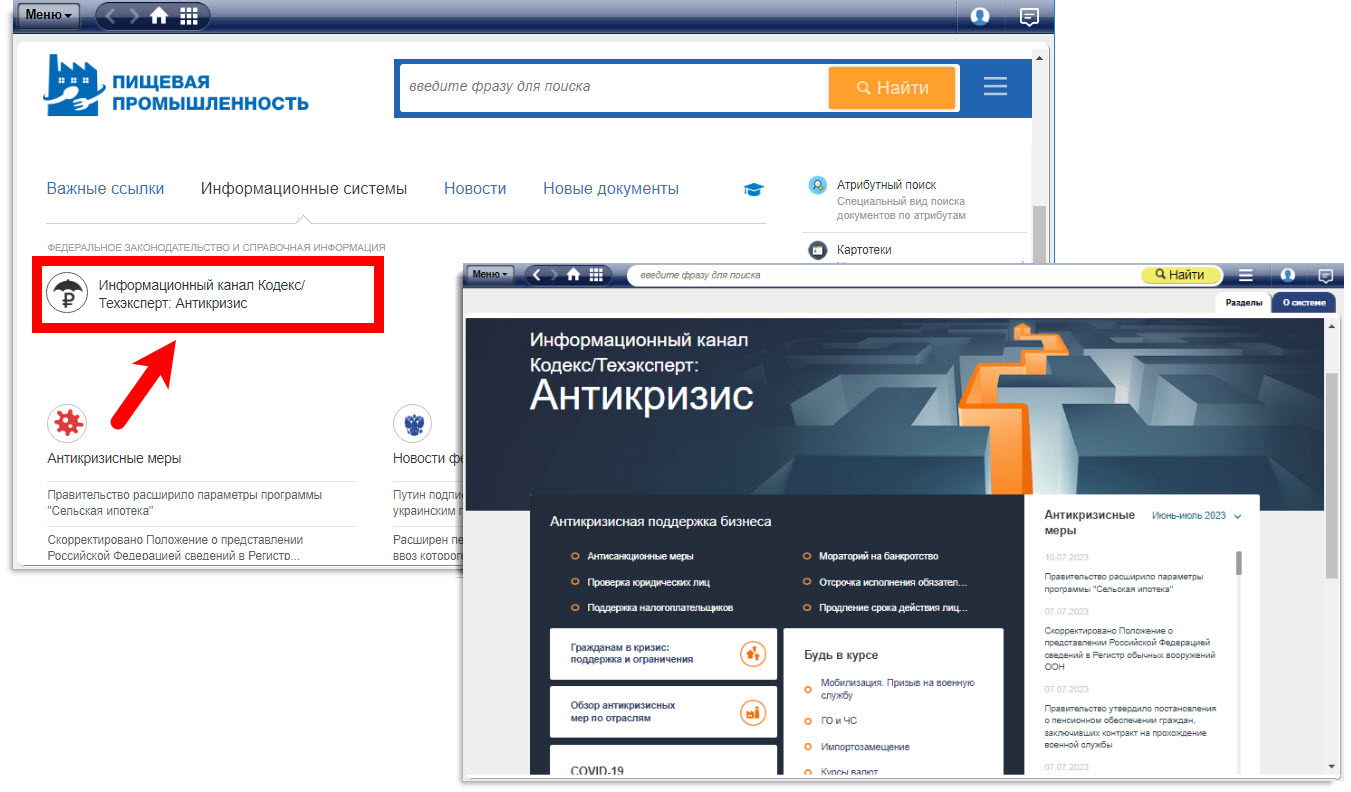Open Скорректировано Положение news in back window

(x=176, y=547)
